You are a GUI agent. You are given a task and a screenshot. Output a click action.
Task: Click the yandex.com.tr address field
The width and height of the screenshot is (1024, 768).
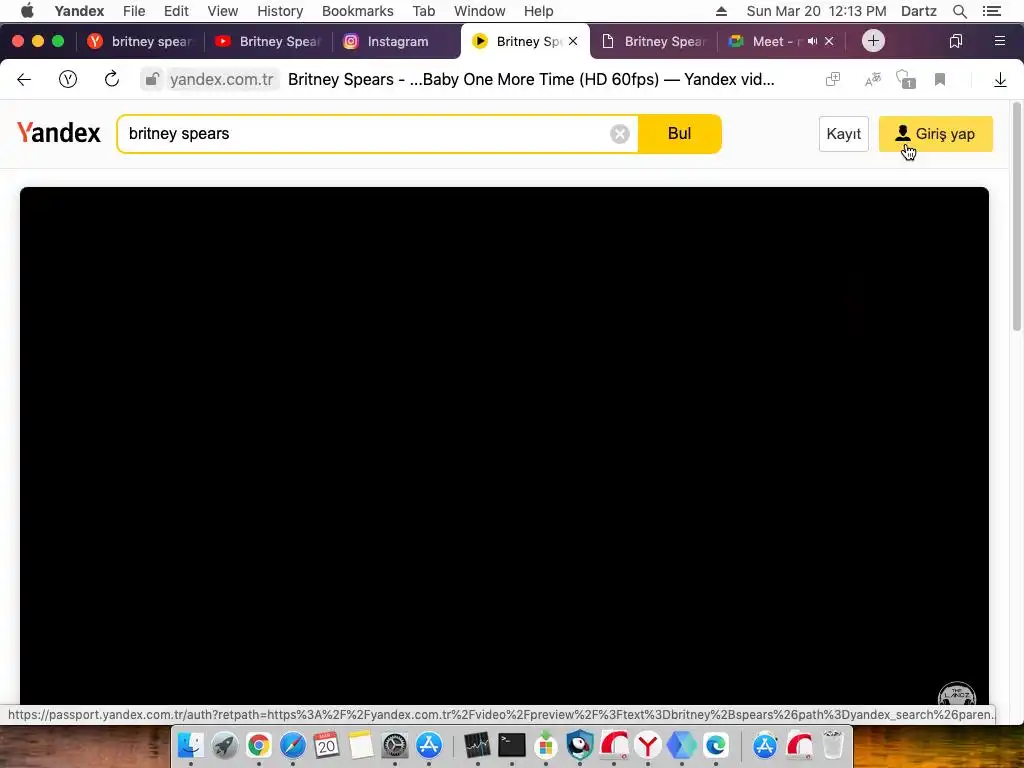(x=221, y=80)
